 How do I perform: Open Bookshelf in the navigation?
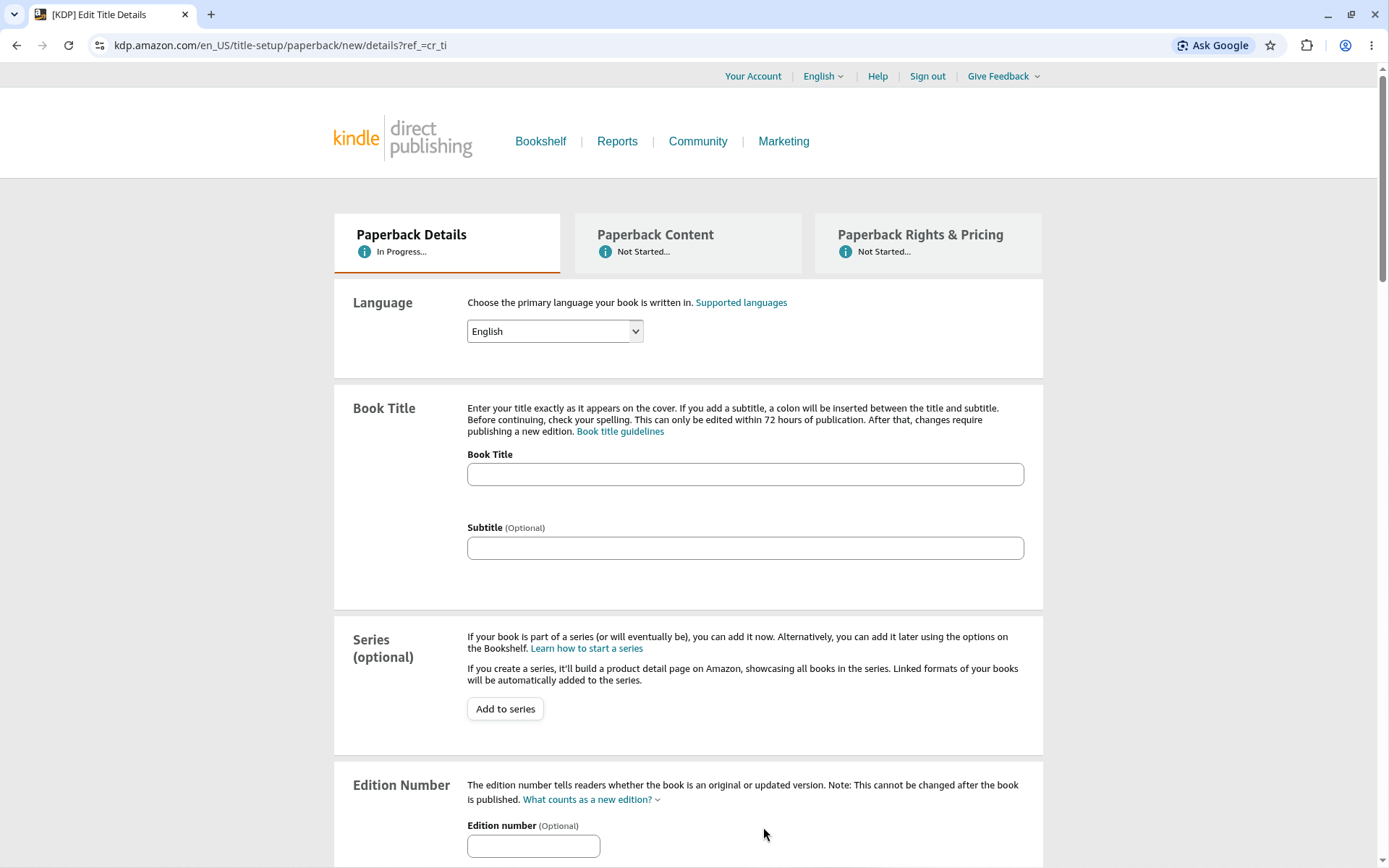click(x=540, y=142)
